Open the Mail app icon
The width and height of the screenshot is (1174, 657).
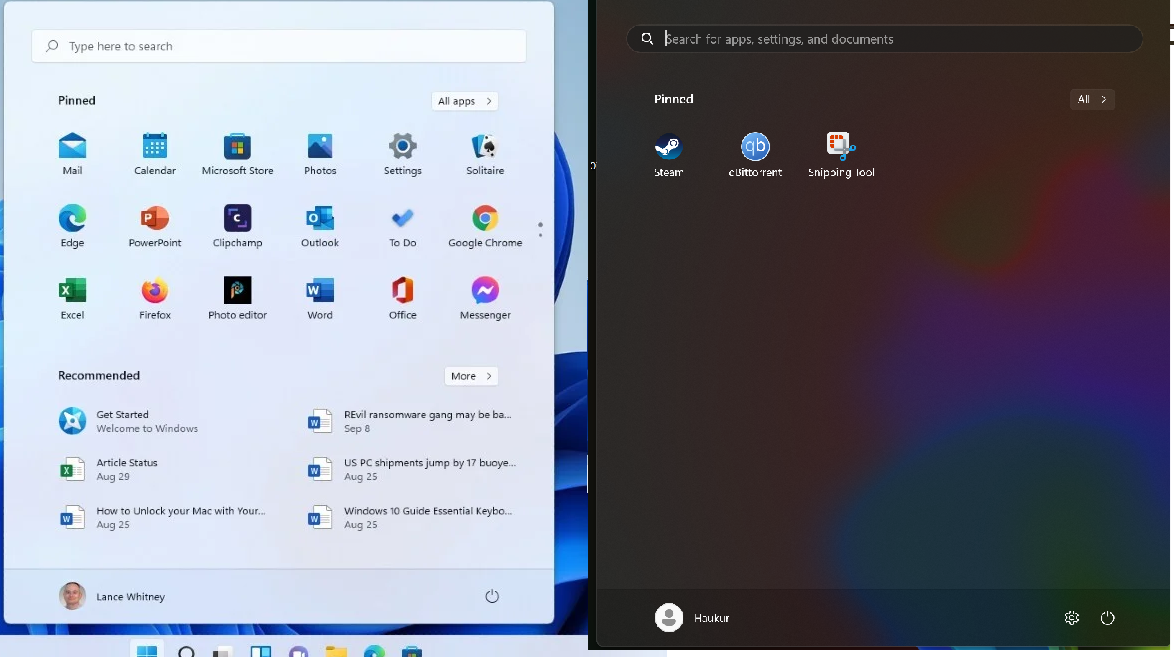point(72,147)
